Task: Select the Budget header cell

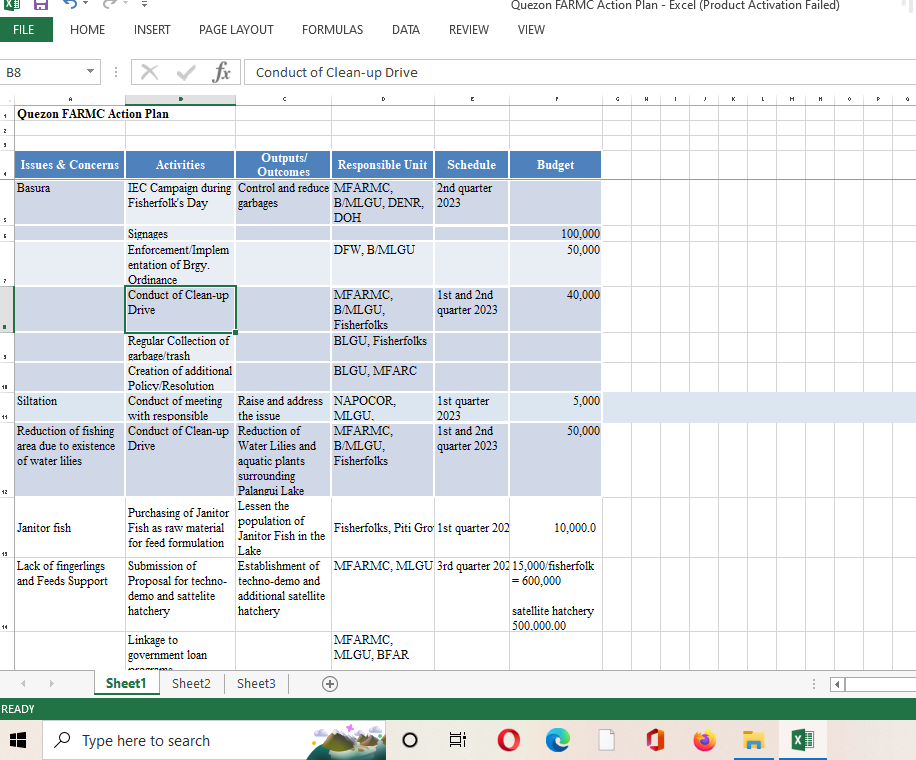Action: click(x=556, y=165)
